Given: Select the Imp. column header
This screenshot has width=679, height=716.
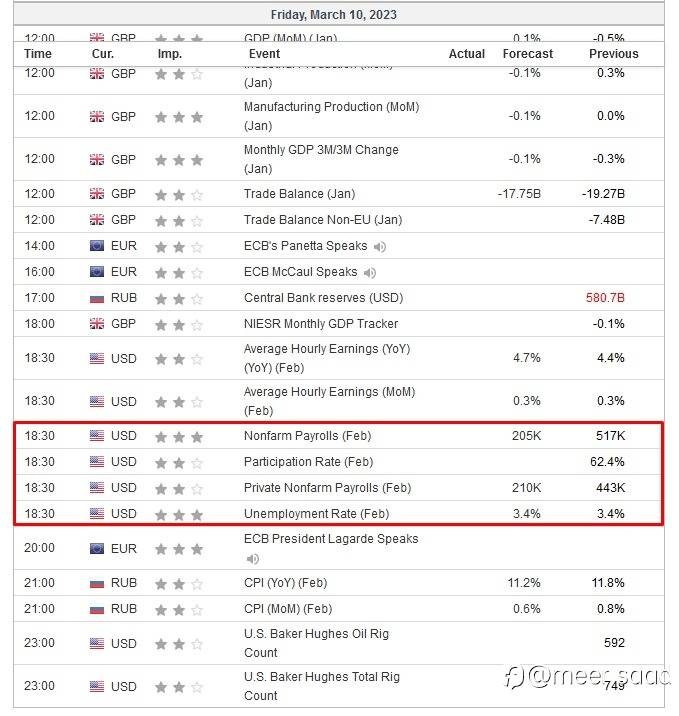Looking at the screenshot, I should point(170,54).
